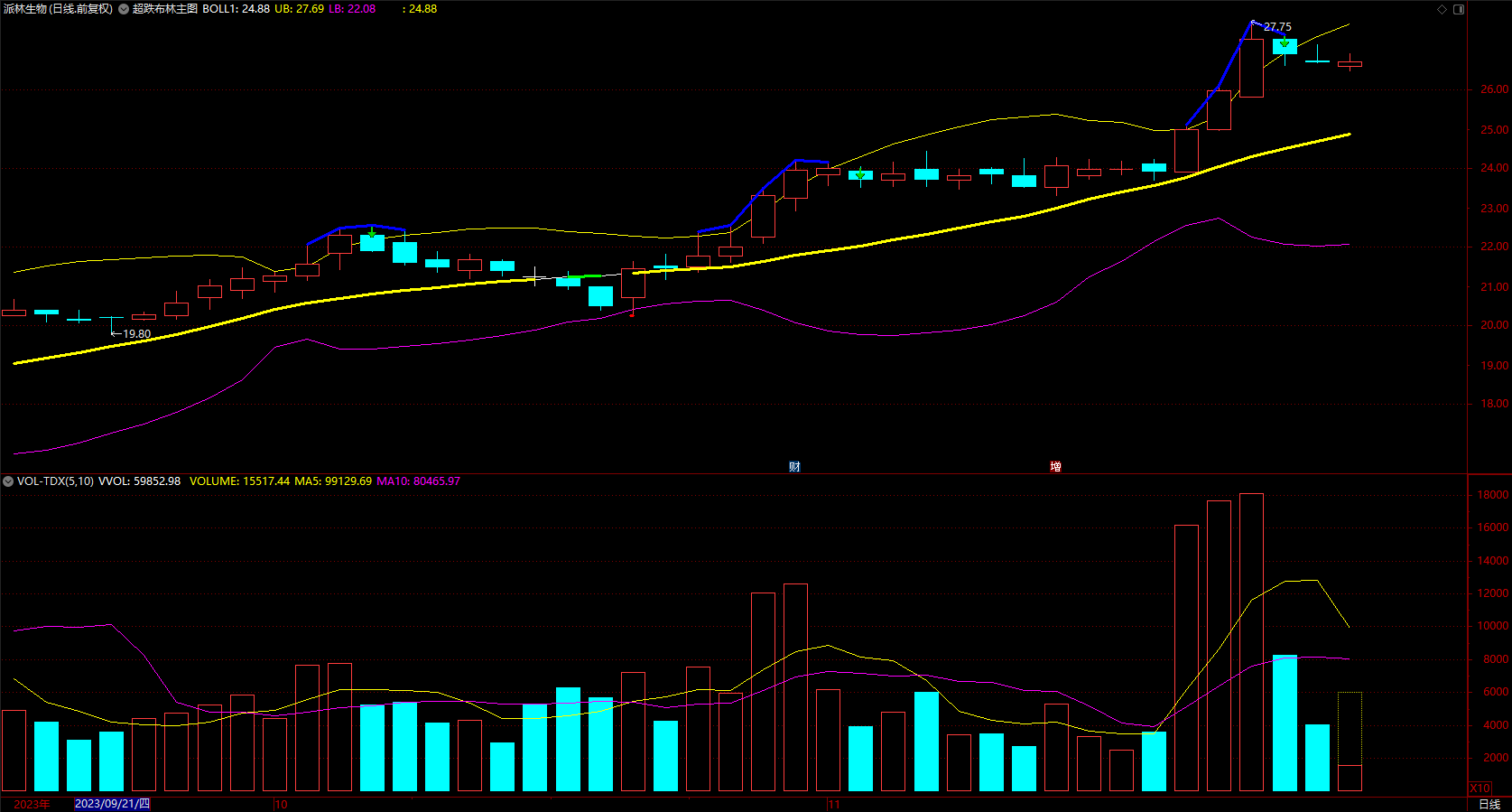
Task: Click the MA5: 99129.69 value
Action: [333, 481]
